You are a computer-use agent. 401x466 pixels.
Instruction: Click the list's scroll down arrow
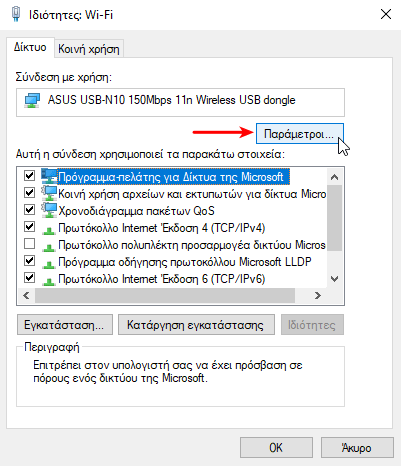(334, 279)
